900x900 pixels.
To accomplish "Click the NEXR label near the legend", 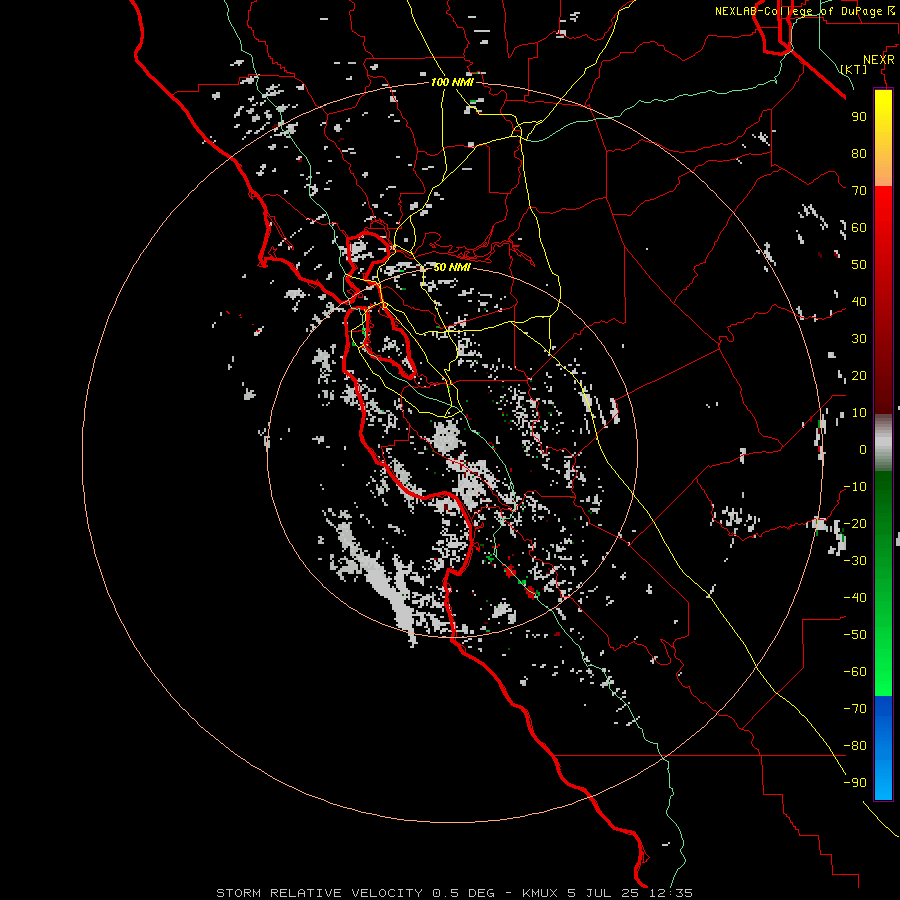I will tap(879, 60).
